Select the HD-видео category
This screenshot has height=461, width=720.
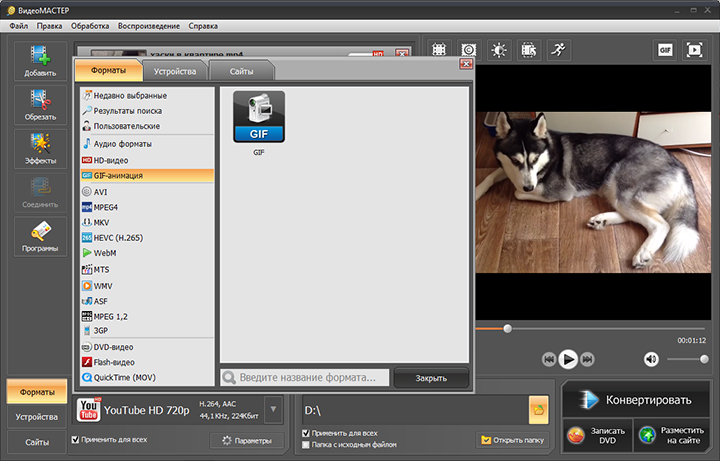tap(147, 160)
